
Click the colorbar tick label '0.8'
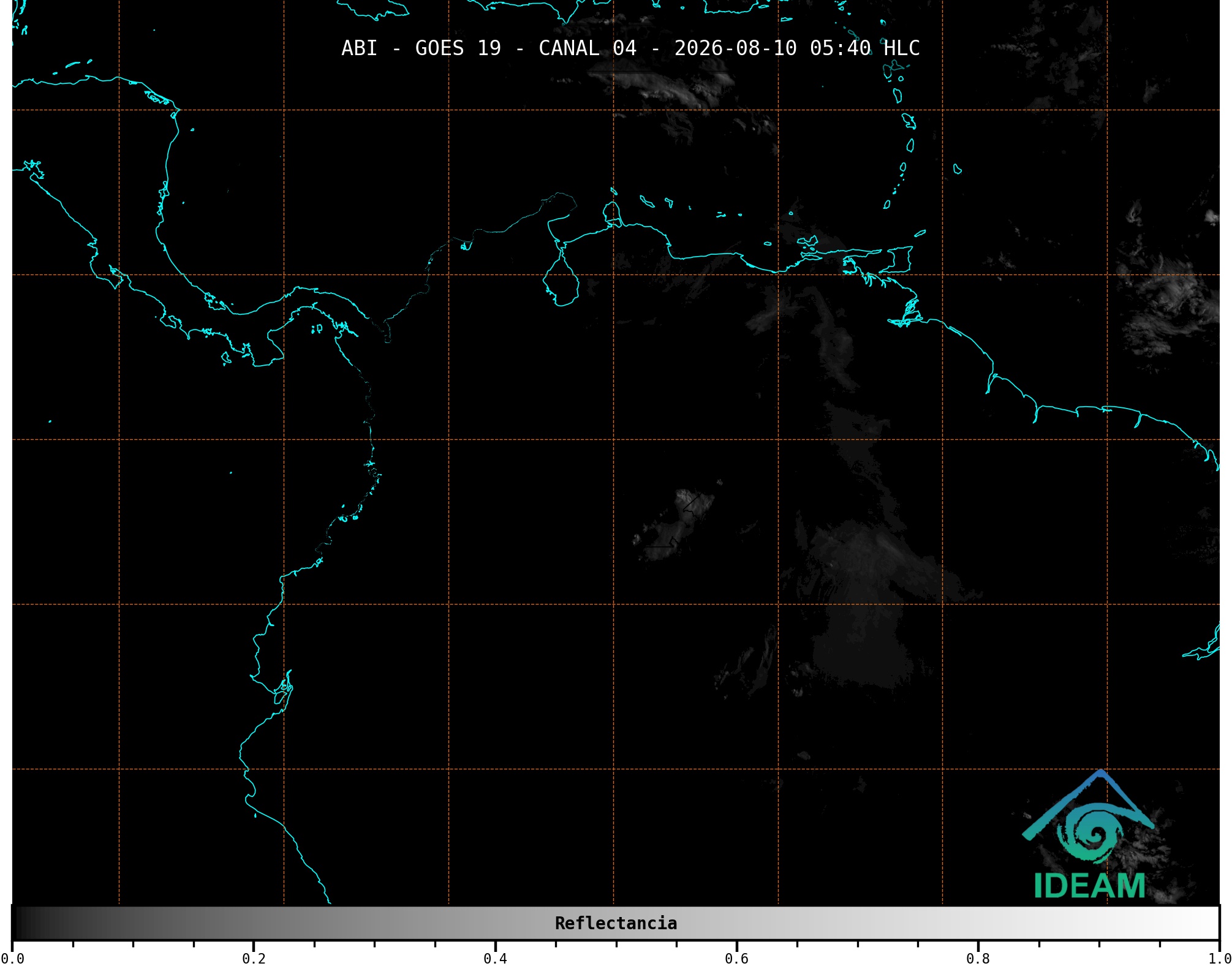[x=978, y=959]
